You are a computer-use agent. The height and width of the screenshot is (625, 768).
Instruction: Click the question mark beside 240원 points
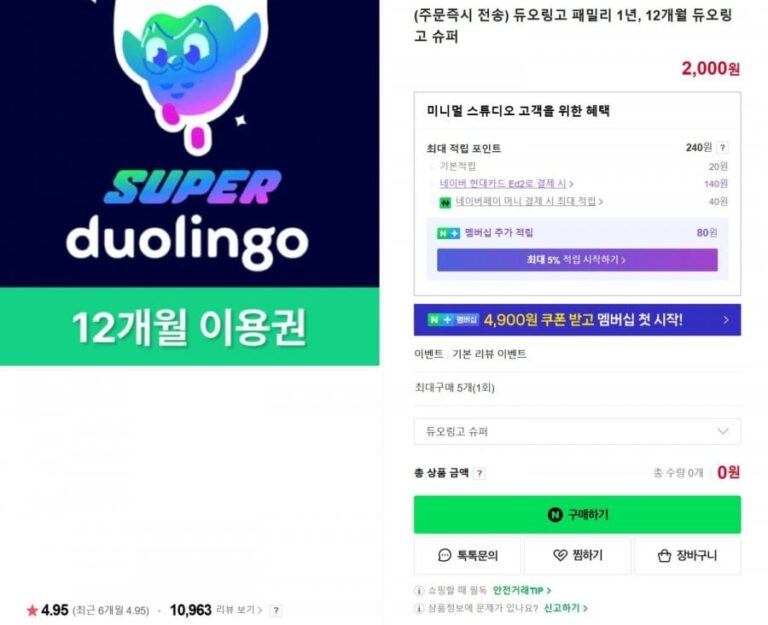pos(722,147)
